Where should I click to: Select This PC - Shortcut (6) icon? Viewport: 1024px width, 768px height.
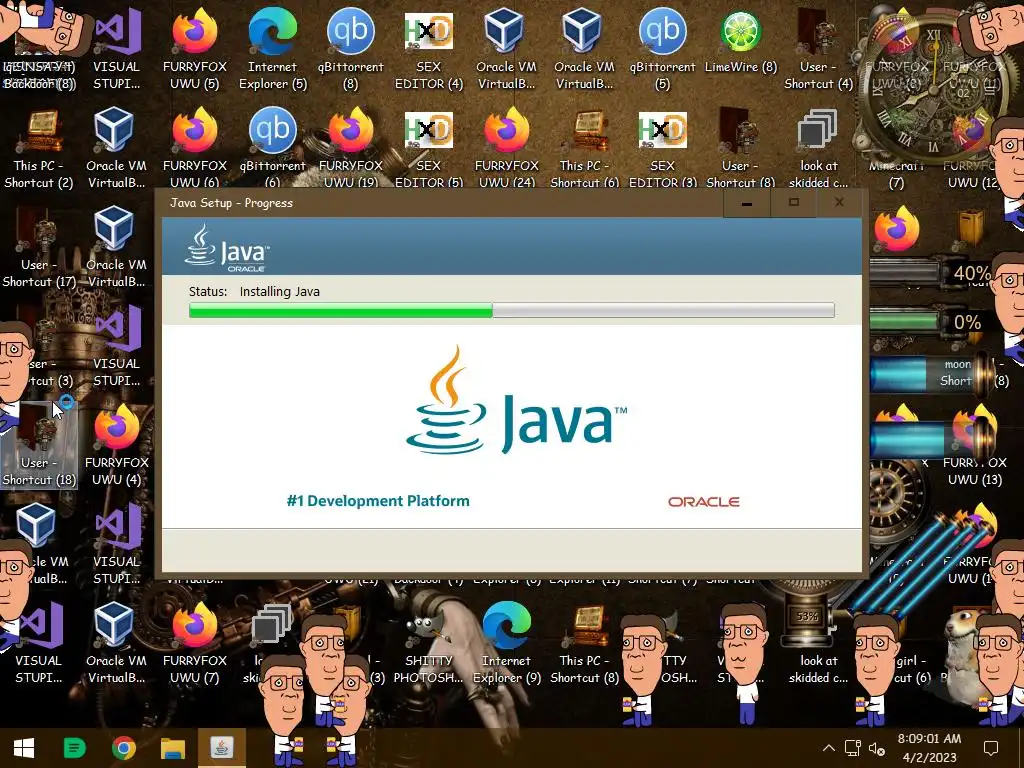tap(584, 148)
